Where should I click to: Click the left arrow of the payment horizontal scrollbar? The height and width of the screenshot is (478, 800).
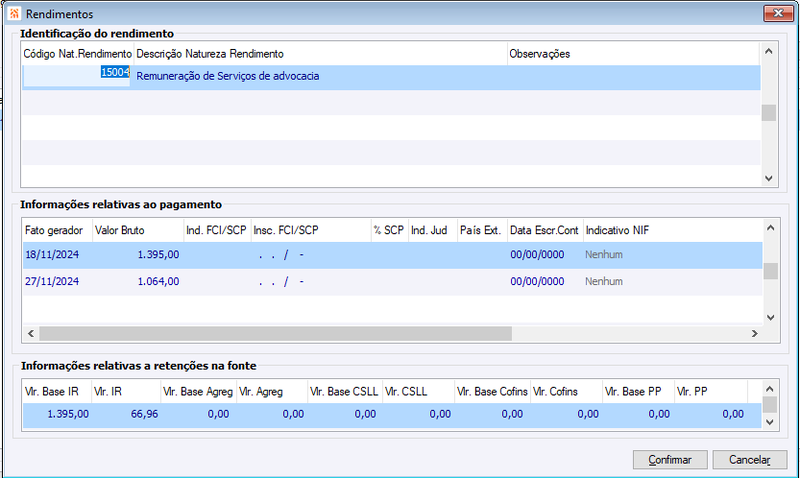point(31,334)
